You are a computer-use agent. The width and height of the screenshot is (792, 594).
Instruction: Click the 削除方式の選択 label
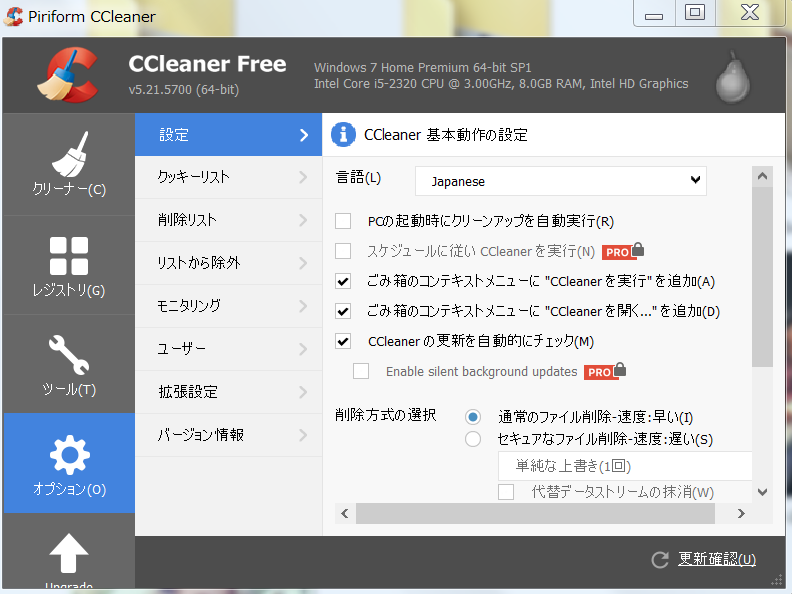[x=385, y=415]
